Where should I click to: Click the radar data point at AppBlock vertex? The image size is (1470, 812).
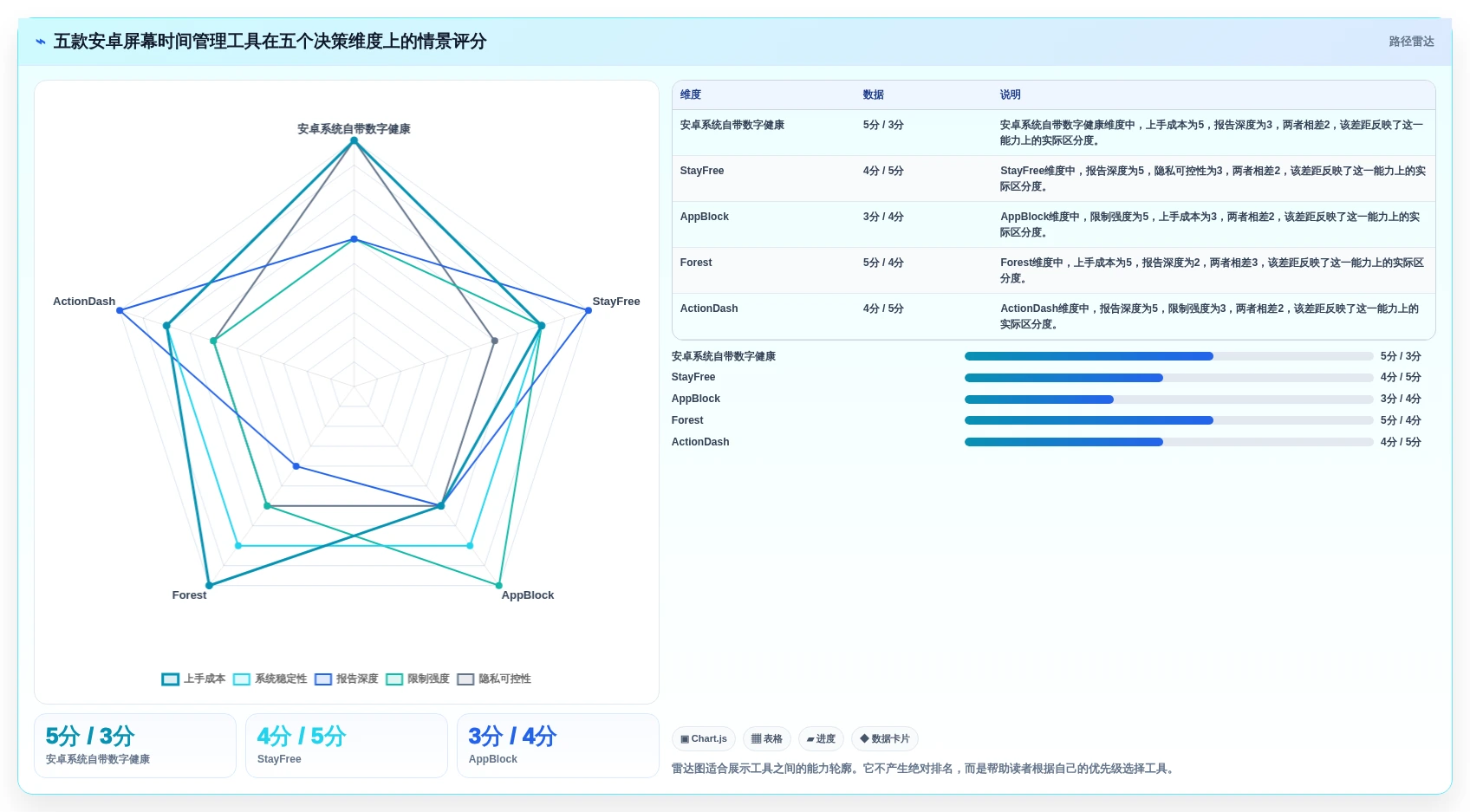(499, 586)
